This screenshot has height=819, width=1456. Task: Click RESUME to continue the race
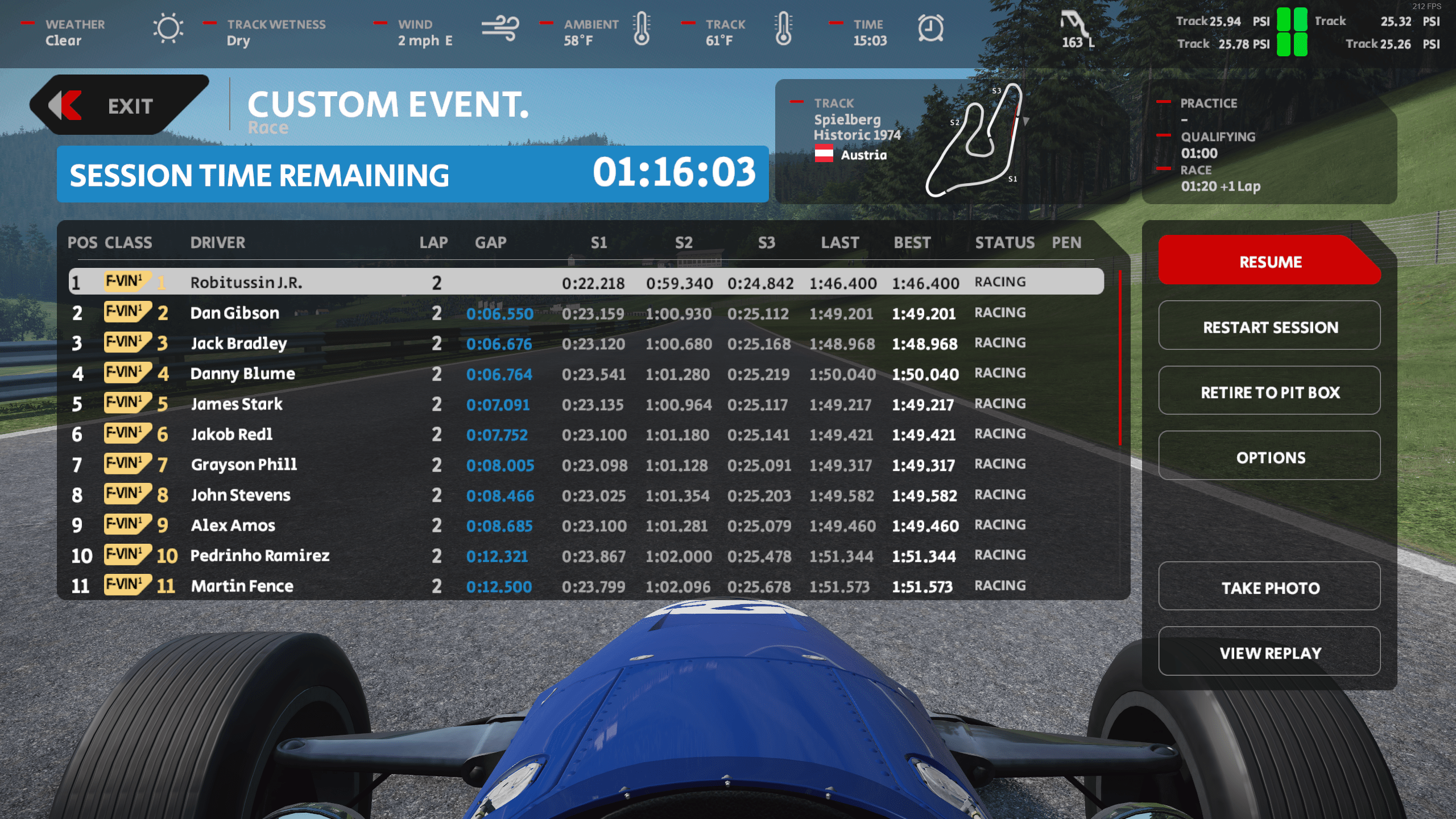[1270, 262]
